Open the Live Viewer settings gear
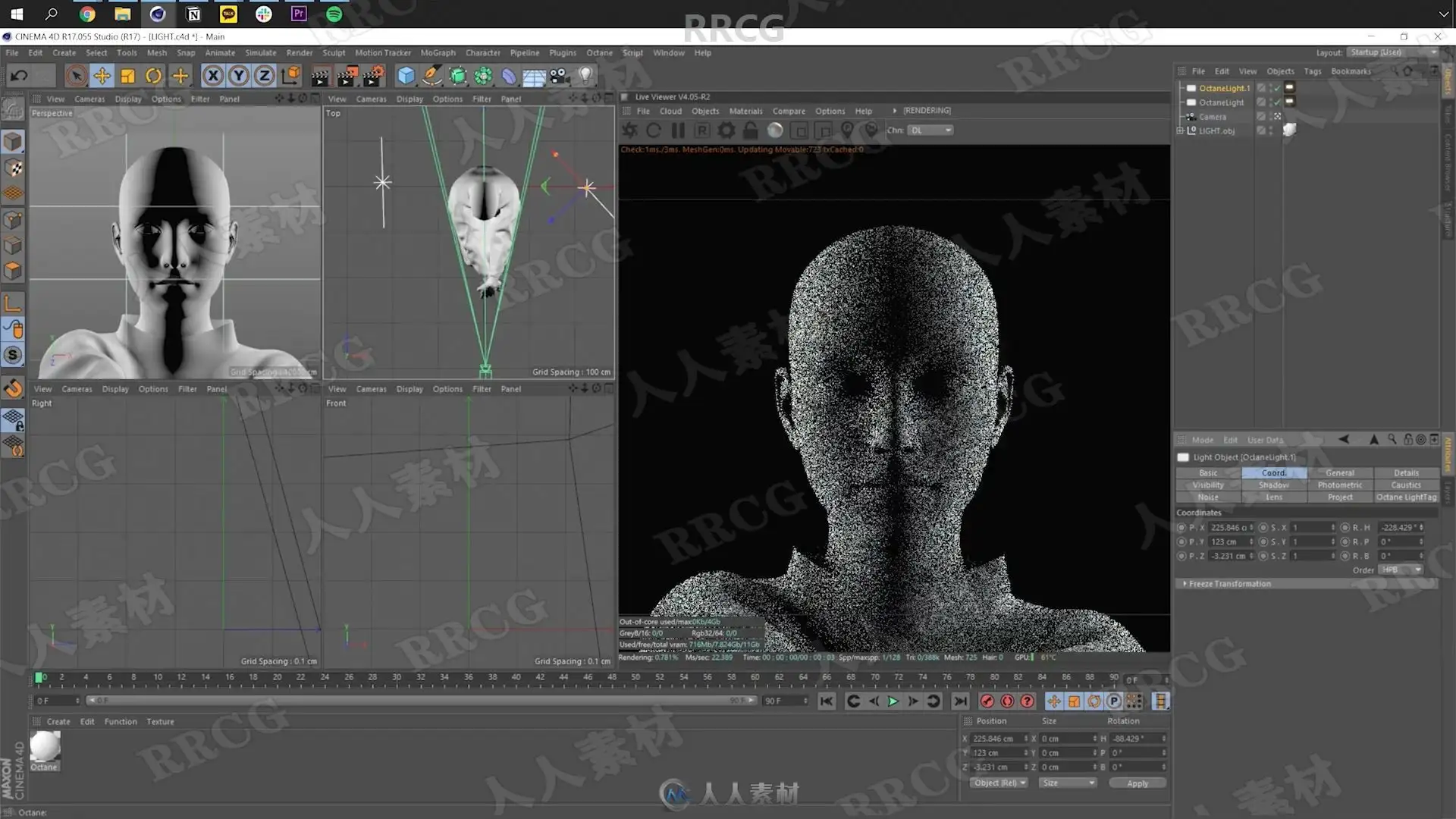This screenshot has height=819, width=1456. (x=726, y=130)
